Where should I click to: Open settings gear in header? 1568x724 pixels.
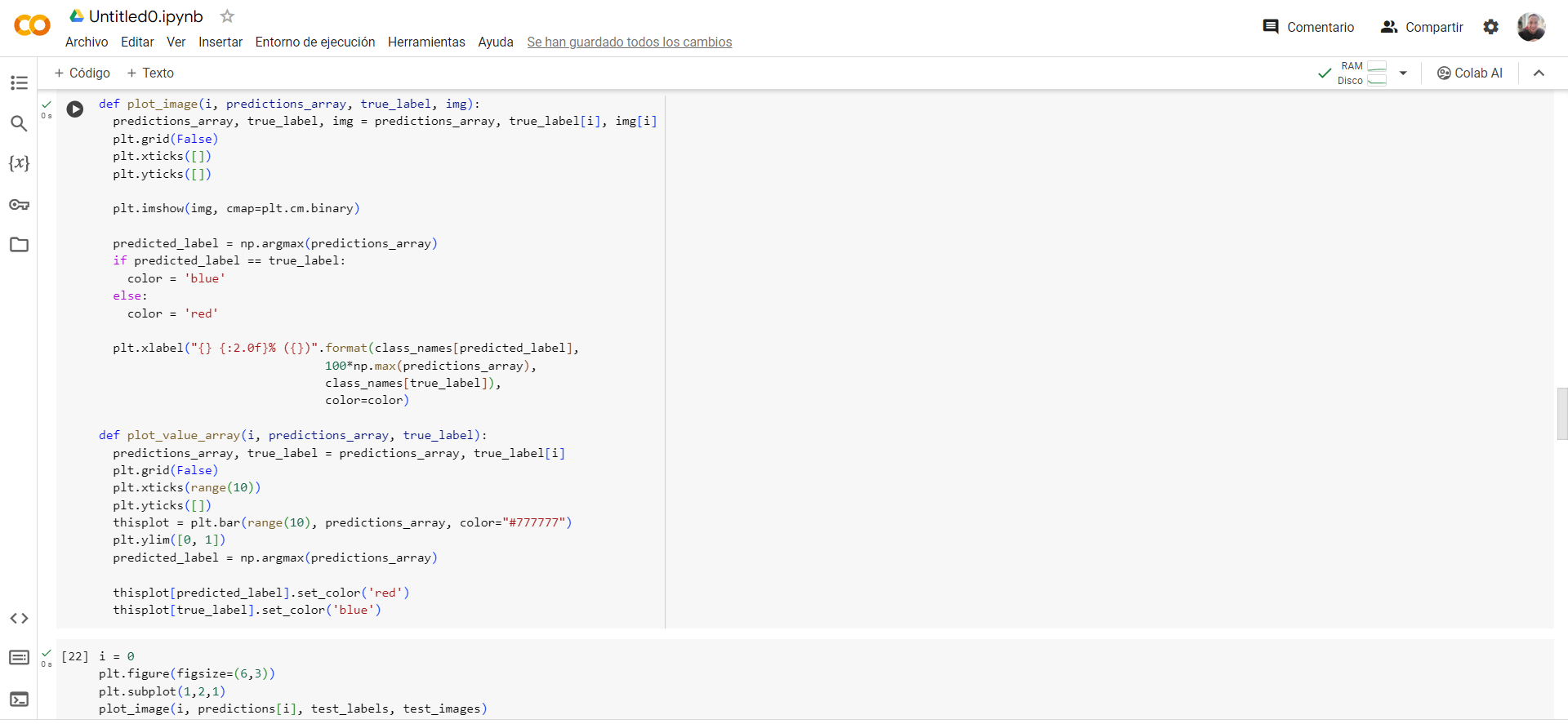pyautogui.click(x=1490, y=27)
